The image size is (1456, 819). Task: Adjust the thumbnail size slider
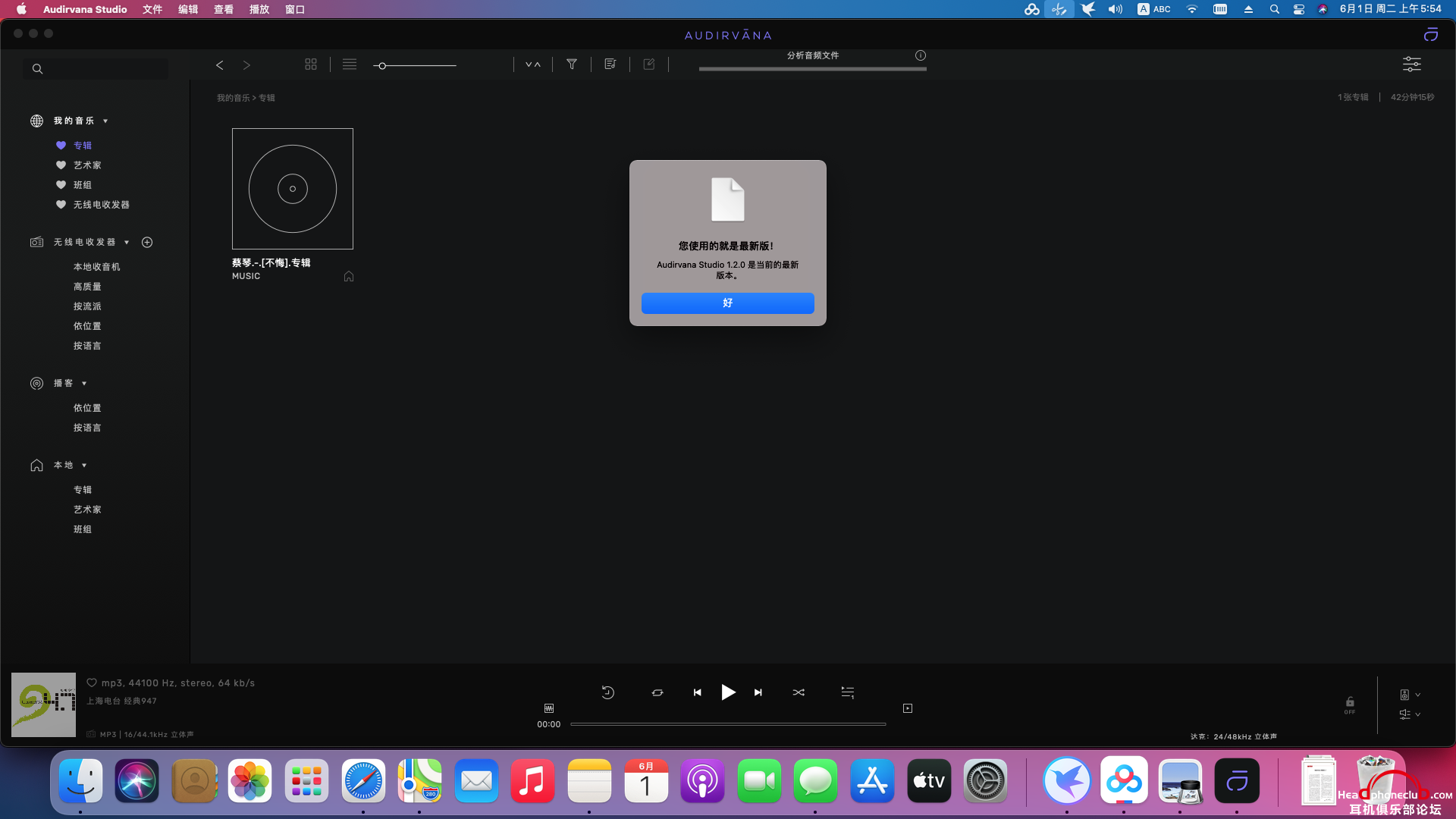(x=415, y=66)
